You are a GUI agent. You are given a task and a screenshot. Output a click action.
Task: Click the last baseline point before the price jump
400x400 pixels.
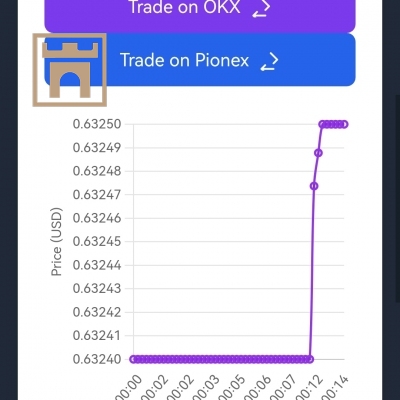click(x=310, y=359)
